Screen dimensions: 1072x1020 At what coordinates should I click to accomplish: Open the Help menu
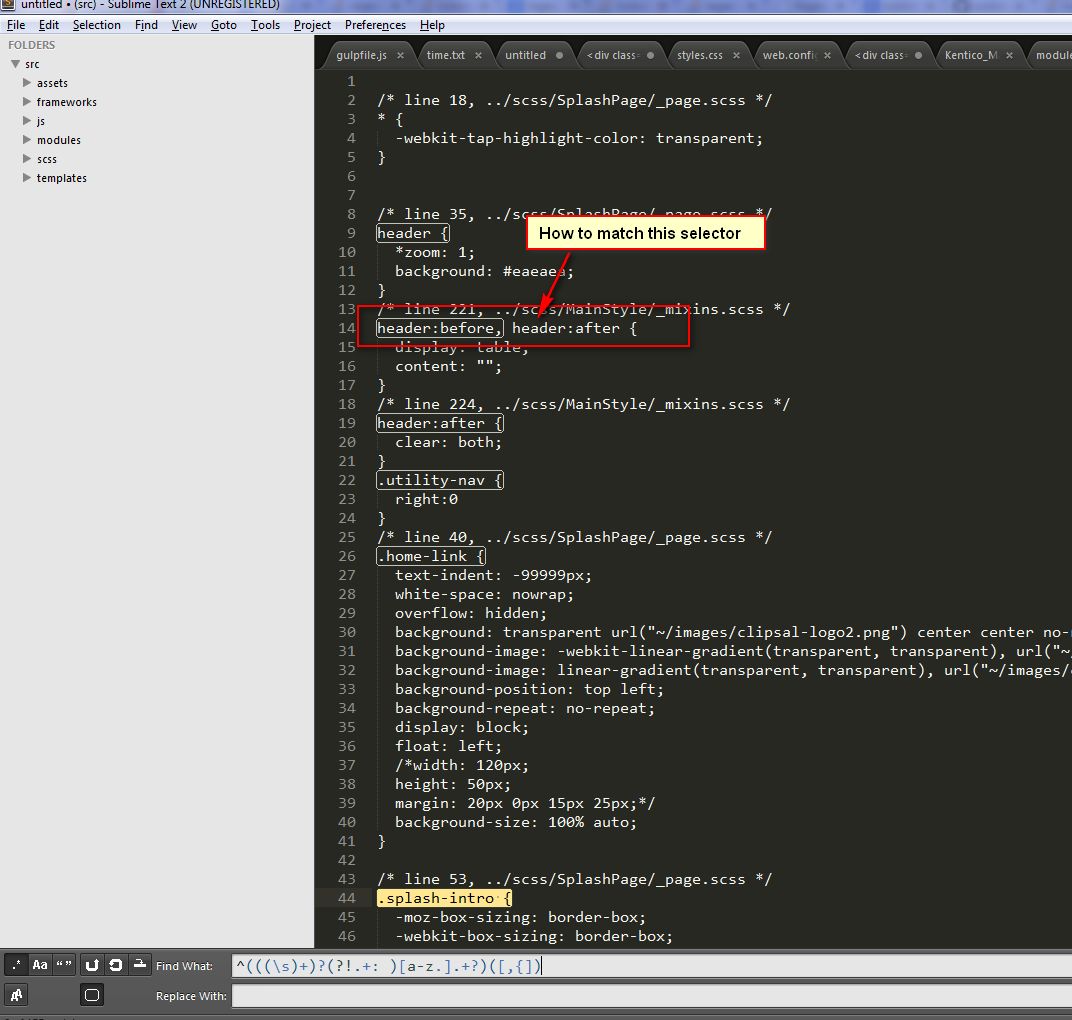432,25
